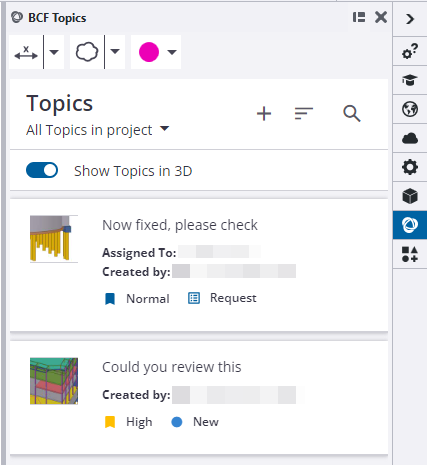The height and width of the screenshot is (465, 427).
Task: Open the All Topics in project filter
Action: [x=98, y=130]
